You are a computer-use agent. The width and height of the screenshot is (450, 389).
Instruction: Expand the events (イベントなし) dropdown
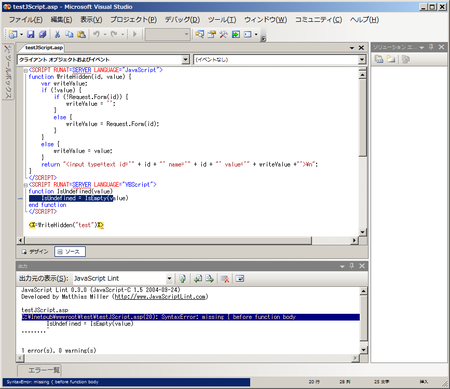point(362,60)
